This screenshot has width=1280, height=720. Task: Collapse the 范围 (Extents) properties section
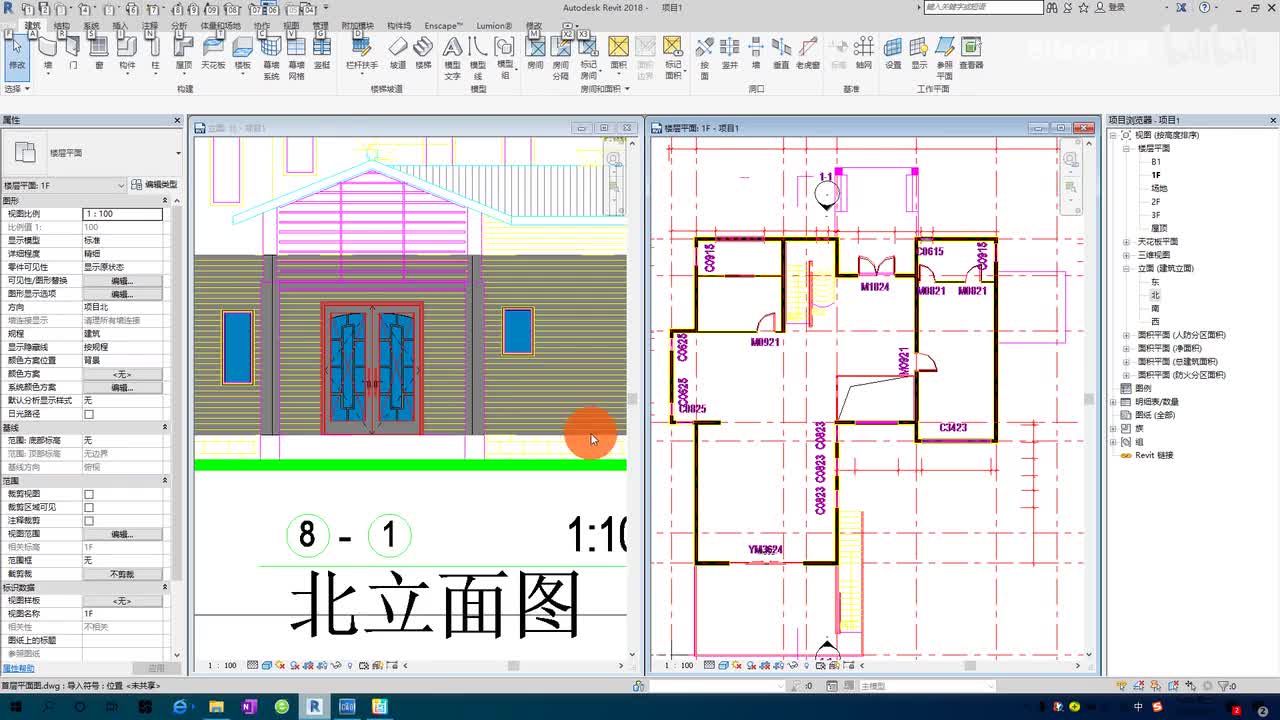[165, 481]
